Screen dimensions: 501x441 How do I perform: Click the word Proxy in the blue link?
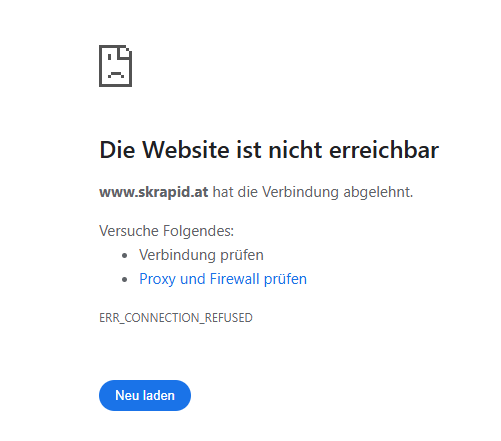[157, 279]
